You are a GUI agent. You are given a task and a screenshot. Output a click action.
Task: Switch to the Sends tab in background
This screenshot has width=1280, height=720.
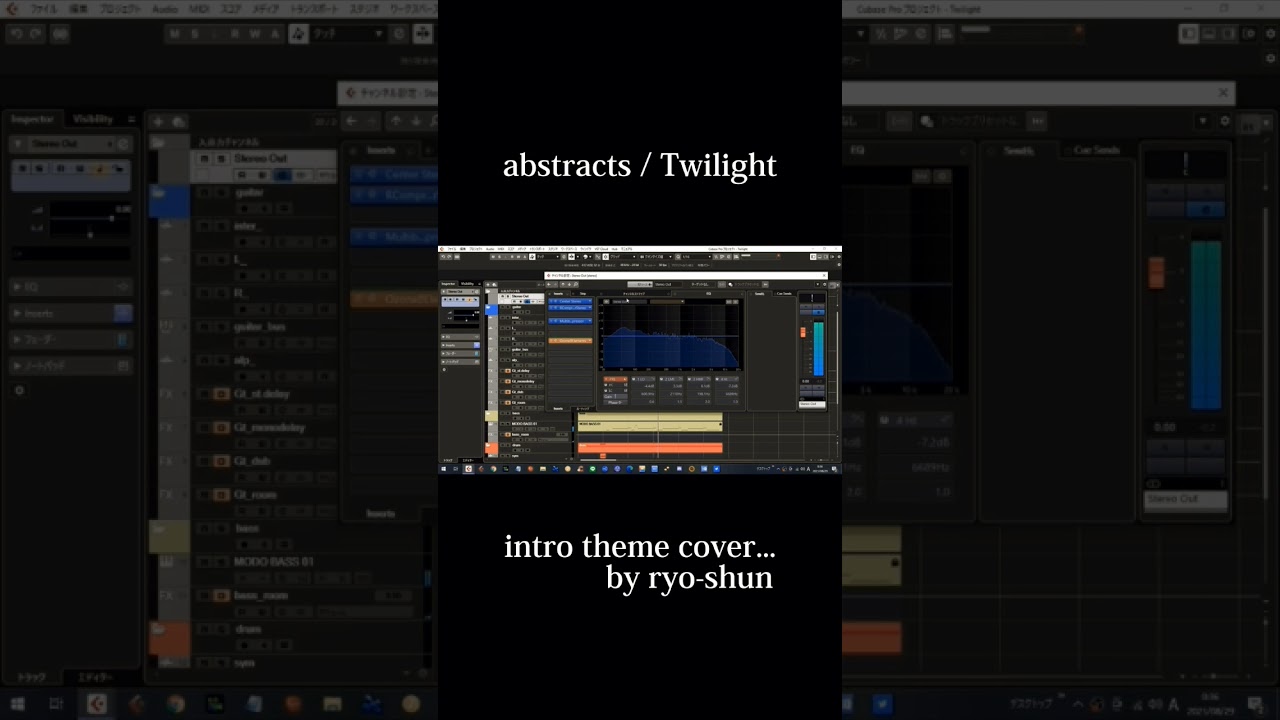tap(1018, 150)
